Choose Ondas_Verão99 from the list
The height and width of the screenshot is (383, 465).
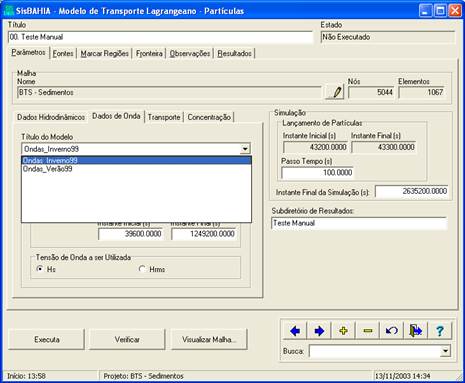(x=136, y=169)
